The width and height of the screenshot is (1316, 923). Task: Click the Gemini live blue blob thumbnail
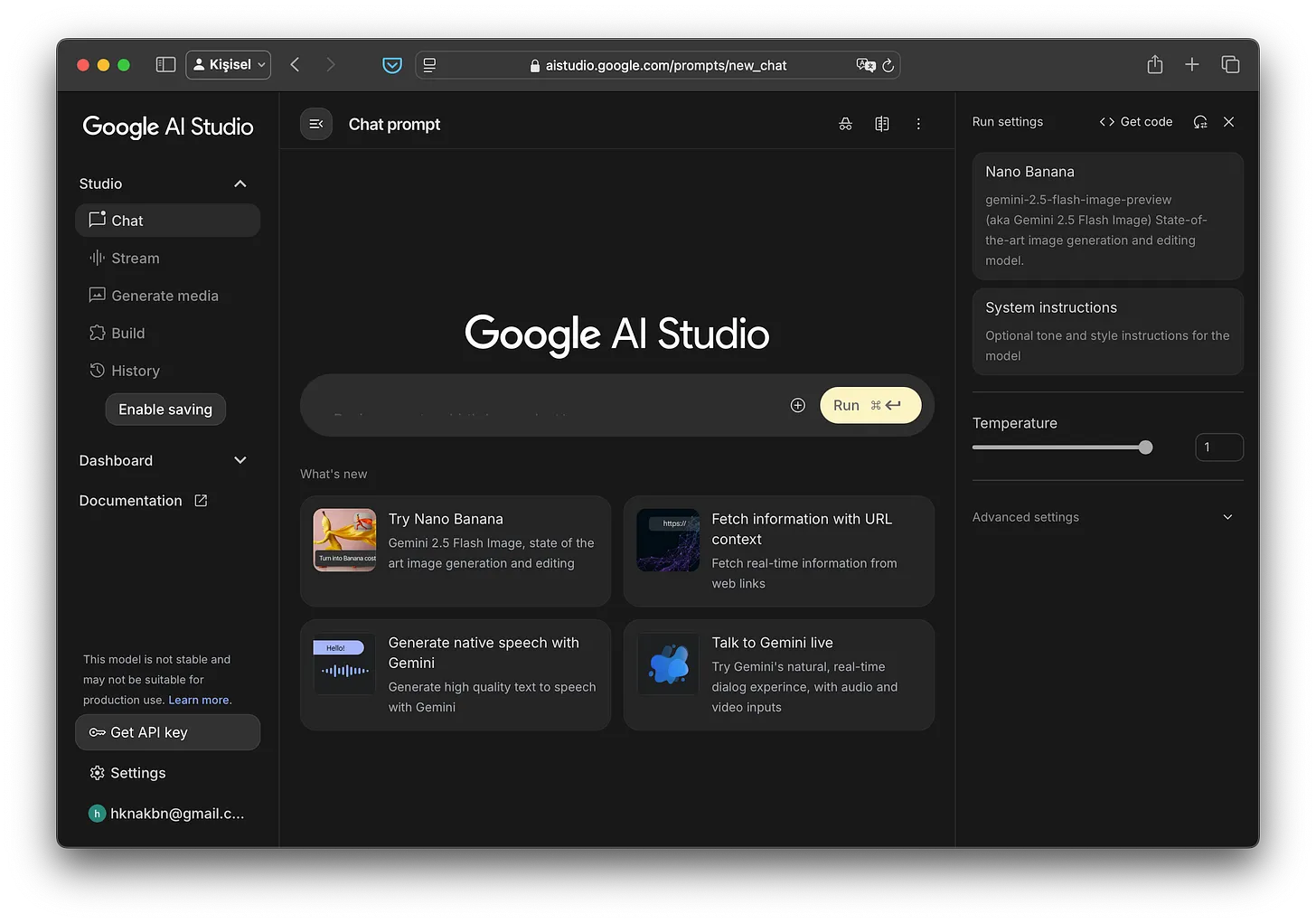pos(668,664)
